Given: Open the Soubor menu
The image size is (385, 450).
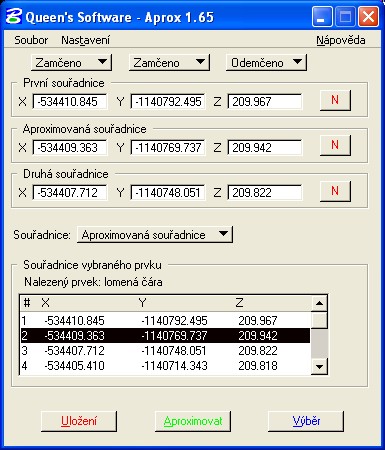Looking at the screenshot, I should pos(31,40).
